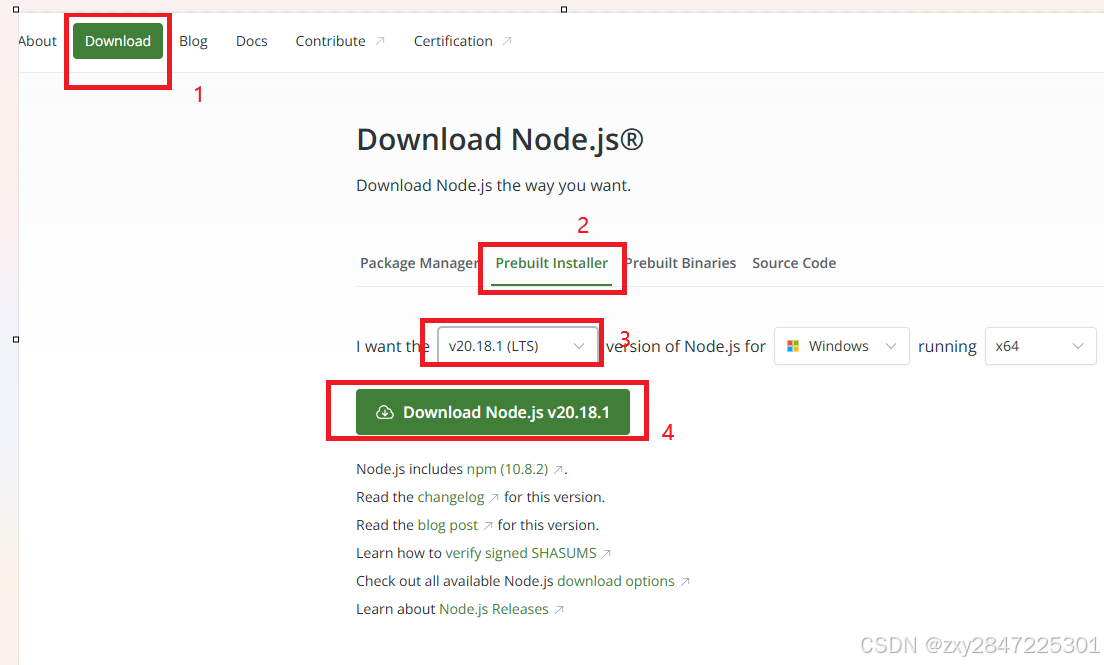1104x665 pixels.
Task: Switch to the Package Manager tab
Action: click(x=419, y=263)
